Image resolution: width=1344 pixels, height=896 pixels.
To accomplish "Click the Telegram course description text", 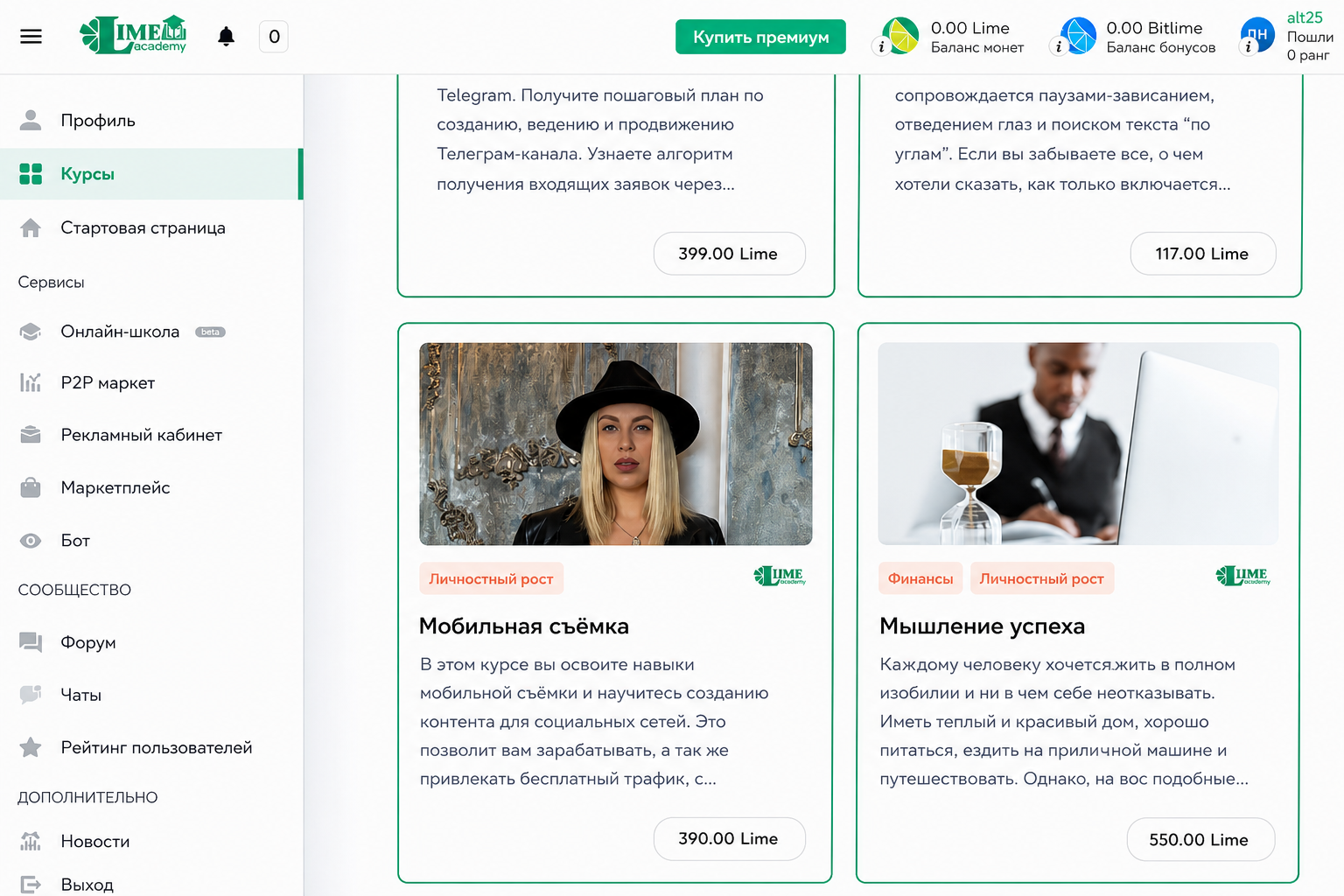I will pyautogui.click(x=599, y=140).
